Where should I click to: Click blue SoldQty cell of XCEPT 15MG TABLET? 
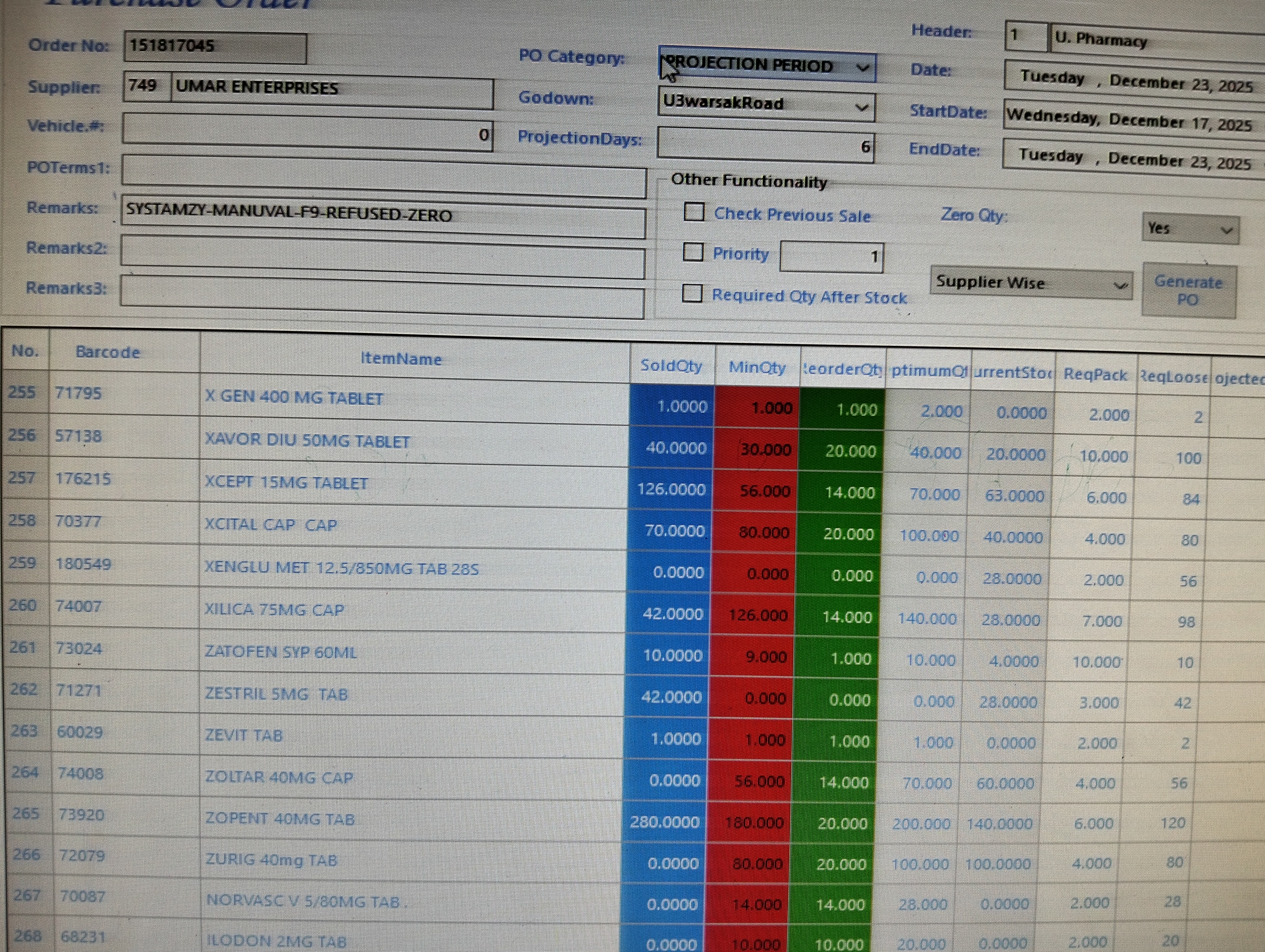click(x=670, y=489)
